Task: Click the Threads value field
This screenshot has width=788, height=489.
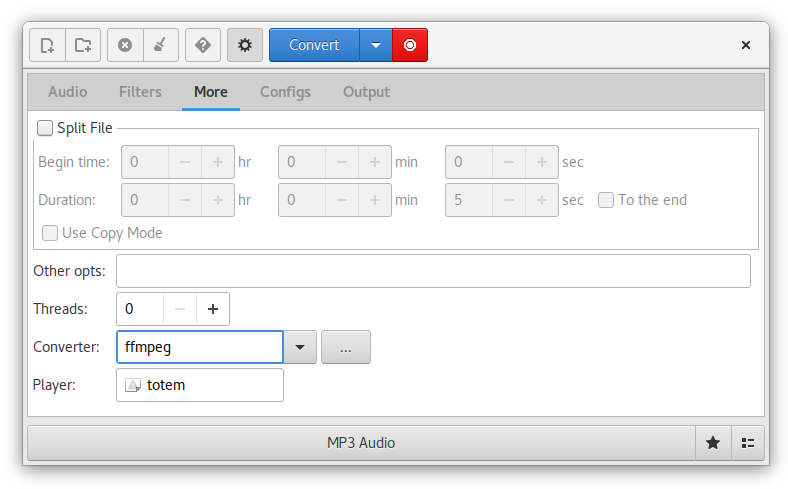Action: click(x=140, y=309)
